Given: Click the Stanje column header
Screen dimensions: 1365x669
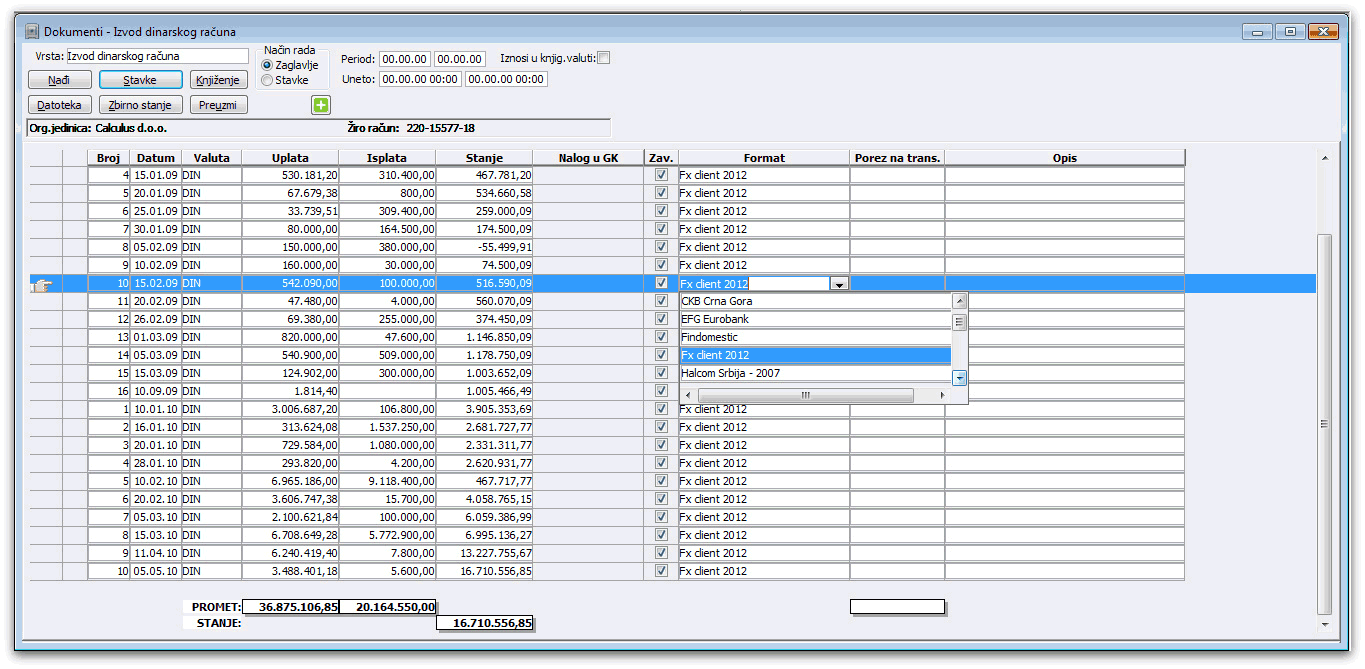Looking at the screenshot, I should (484, 158).
